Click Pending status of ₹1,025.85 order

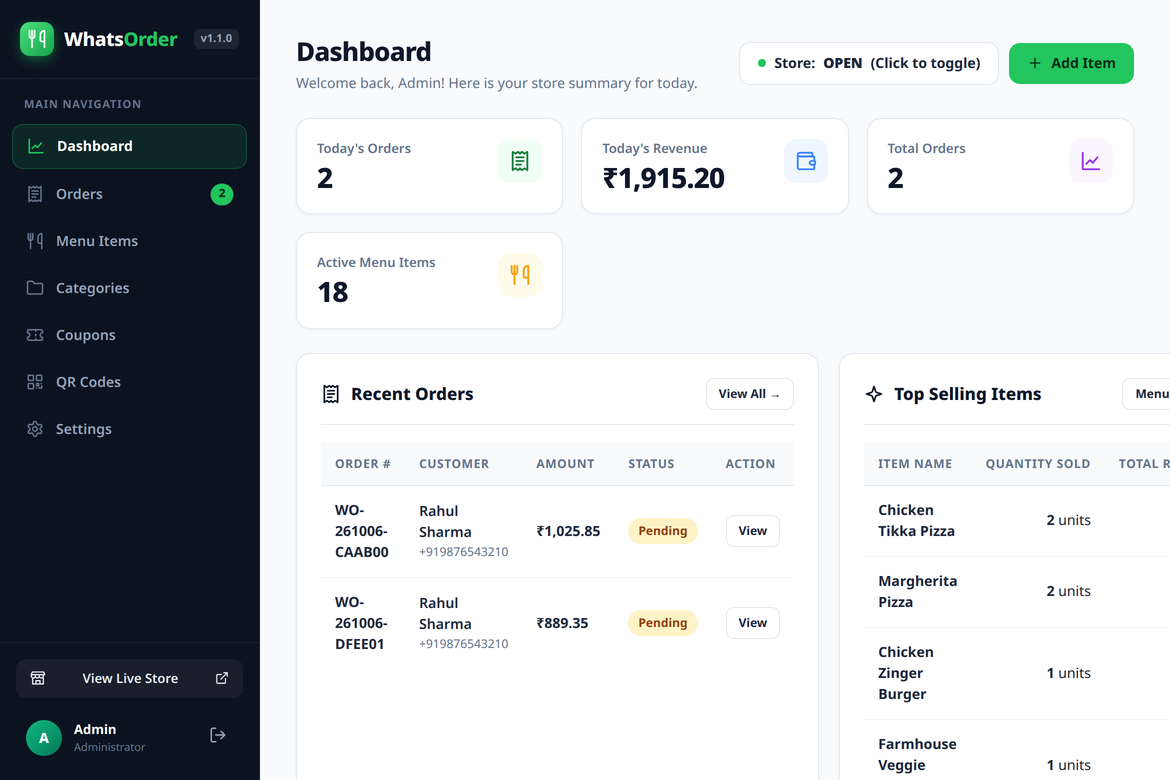click(x=663, y=531)
